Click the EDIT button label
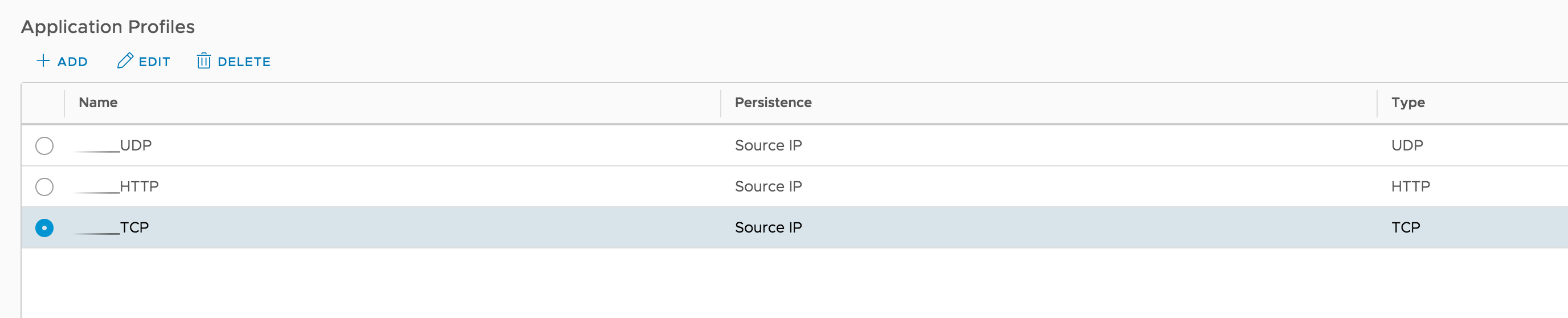This screenshot has height=318, width=1568. (x=154, y=62)
